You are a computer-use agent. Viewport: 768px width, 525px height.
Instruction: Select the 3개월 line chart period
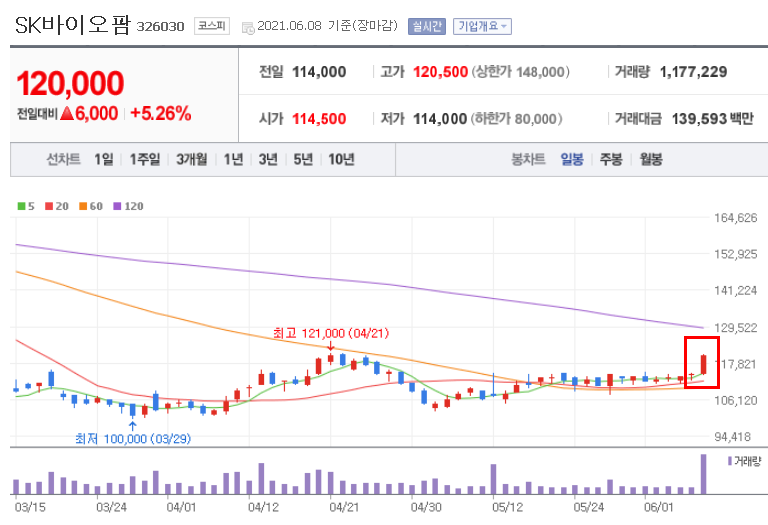click(x=192, y=159)
